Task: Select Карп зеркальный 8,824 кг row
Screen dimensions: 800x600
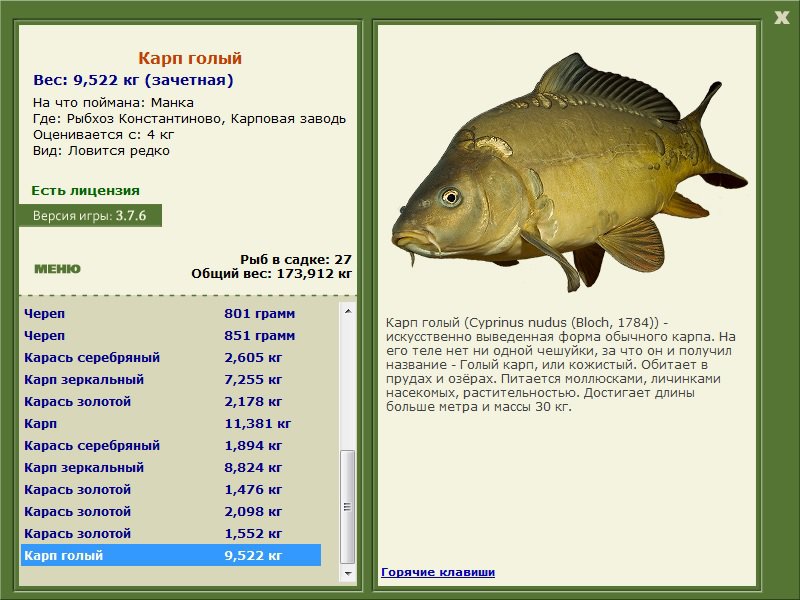Action: [171, 467]
